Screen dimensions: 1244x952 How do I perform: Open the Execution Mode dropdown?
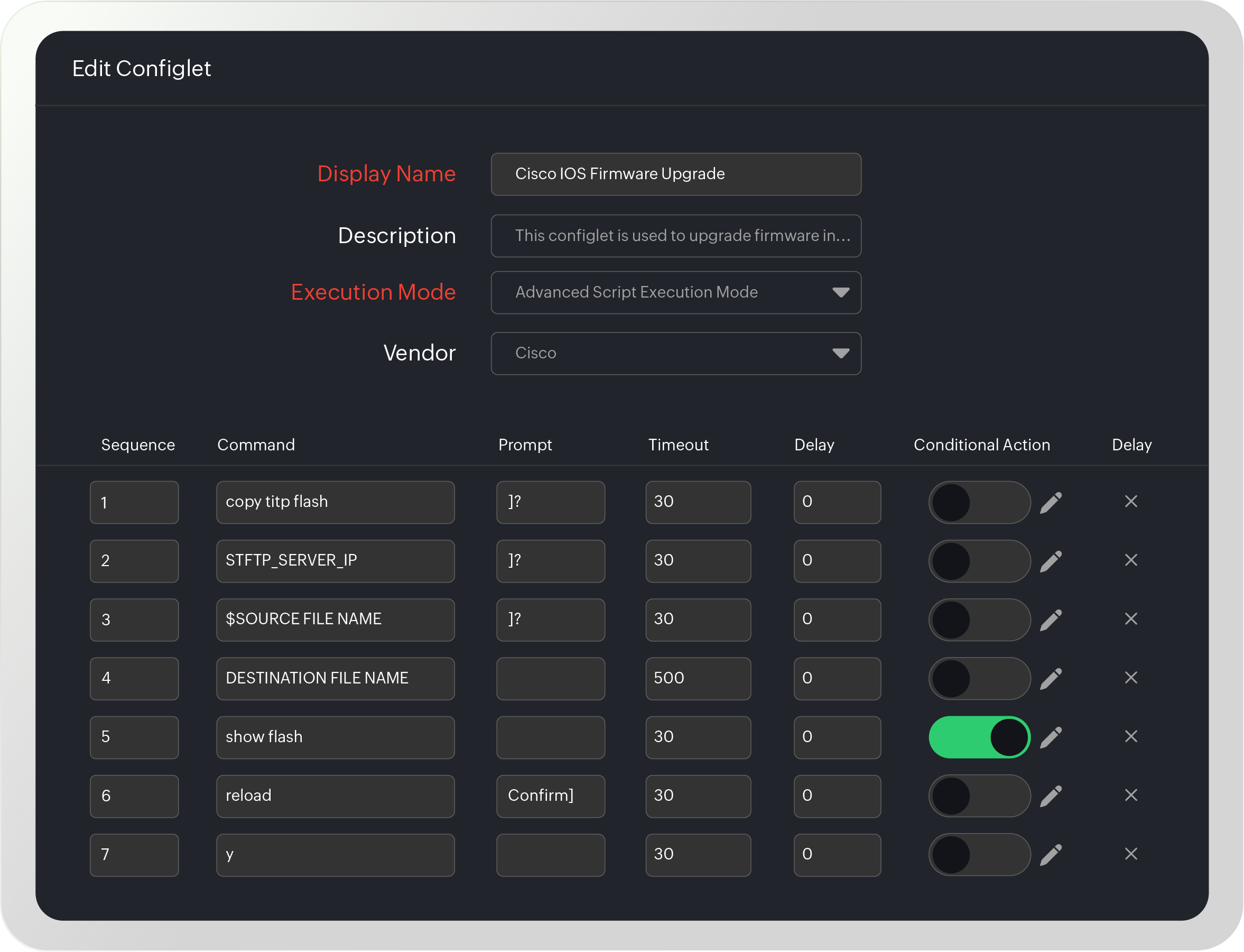pos(676,292)
